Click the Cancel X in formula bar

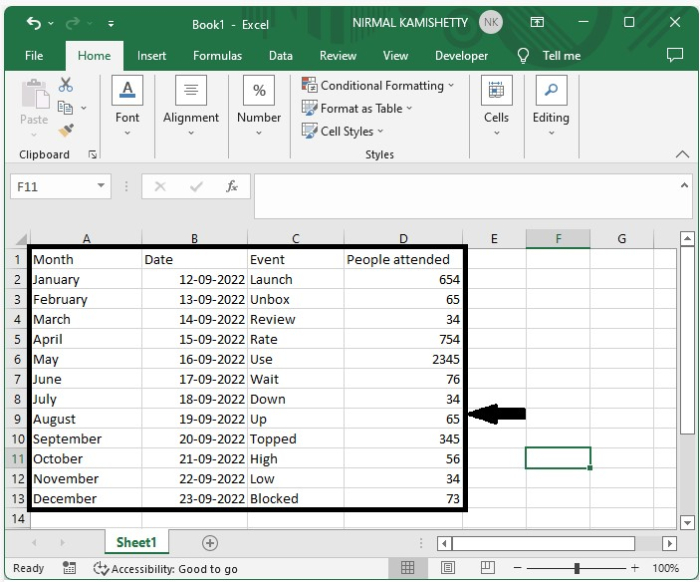[x=160, y=187]
